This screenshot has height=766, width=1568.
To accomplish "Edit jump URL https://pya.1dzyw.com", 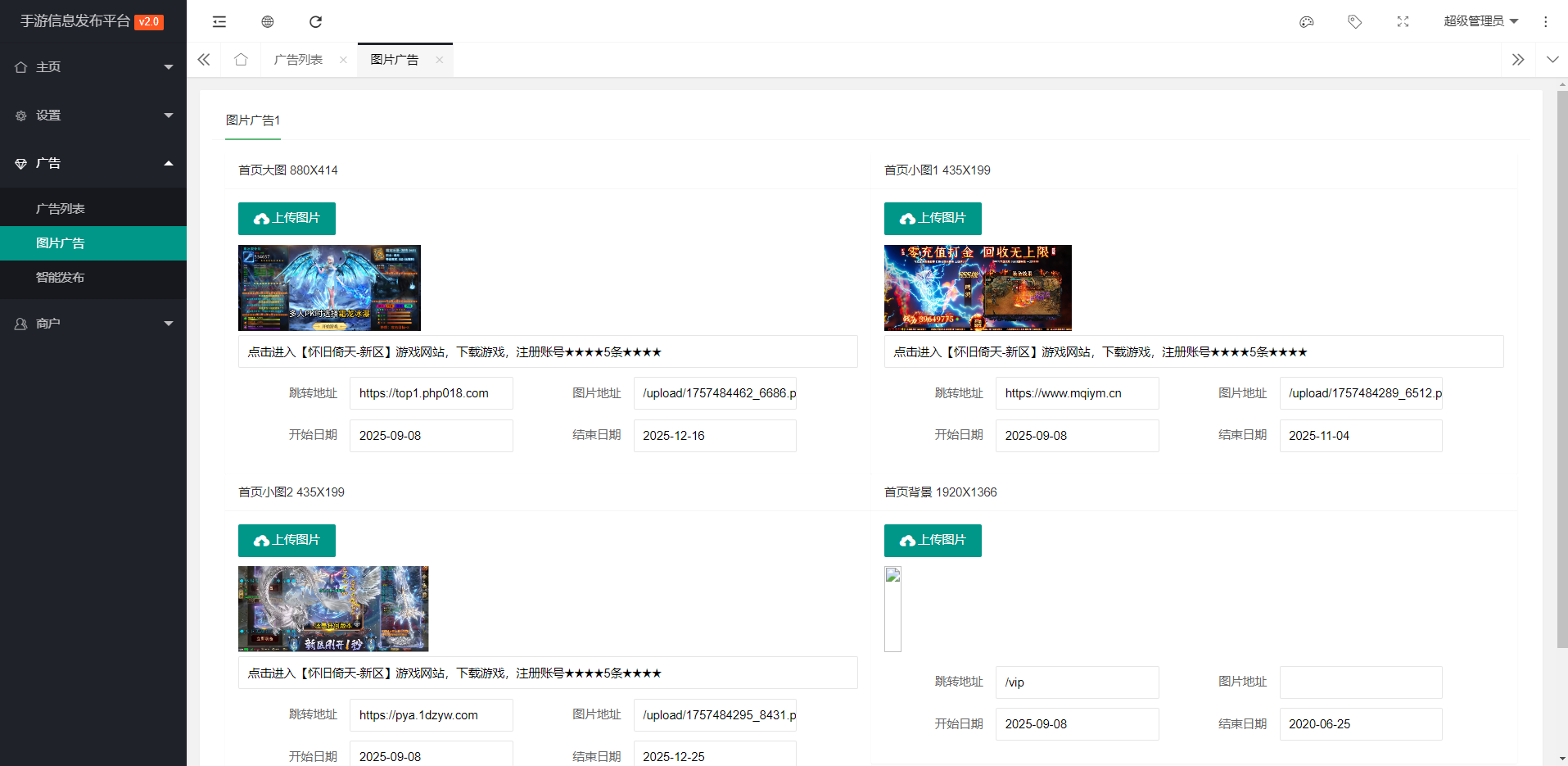I will 432,715.
